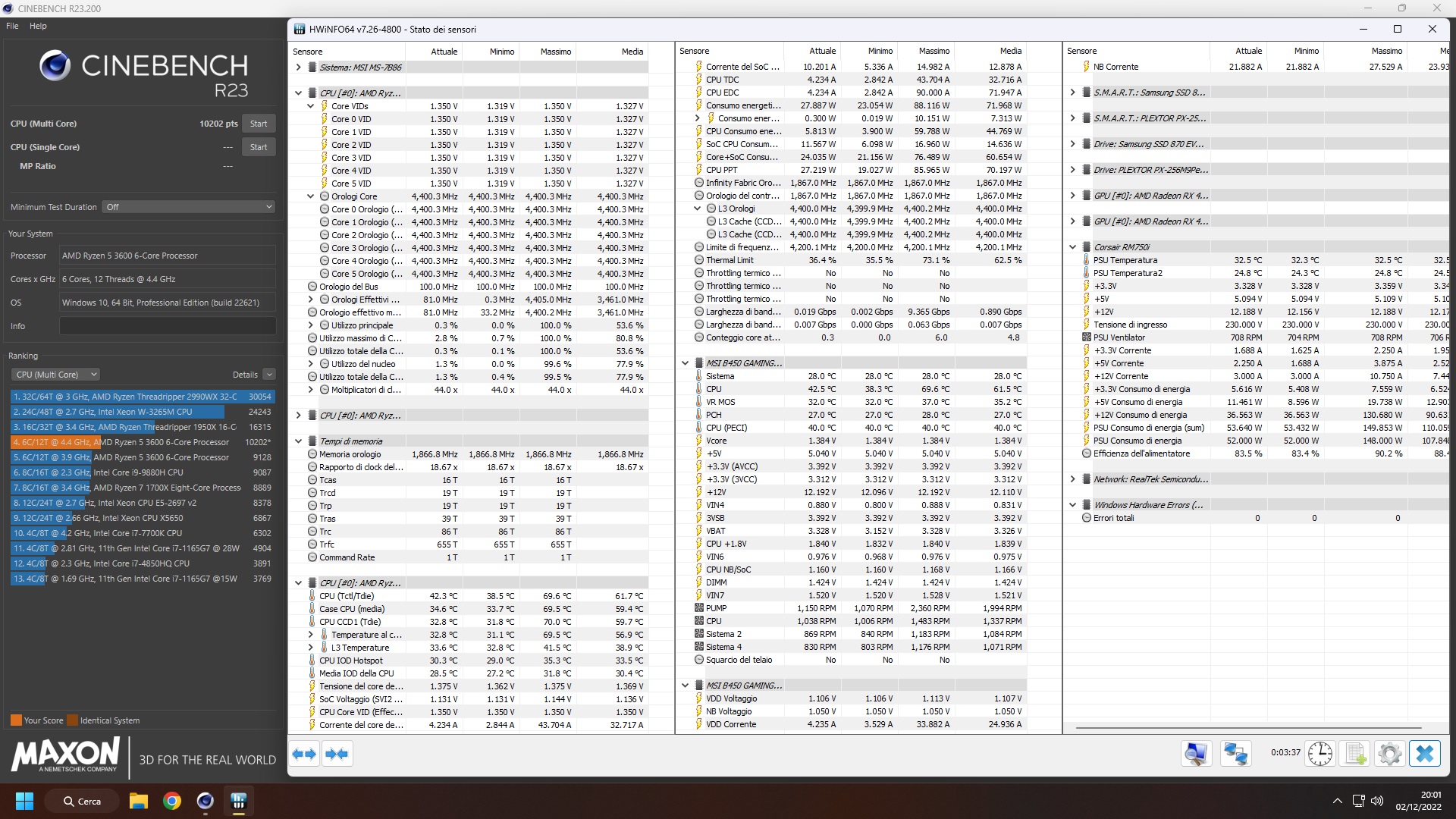This screenshot has height=819, width=1456.
Task: Click Attuale column header in right panel
Action: tap(1239, 51)
